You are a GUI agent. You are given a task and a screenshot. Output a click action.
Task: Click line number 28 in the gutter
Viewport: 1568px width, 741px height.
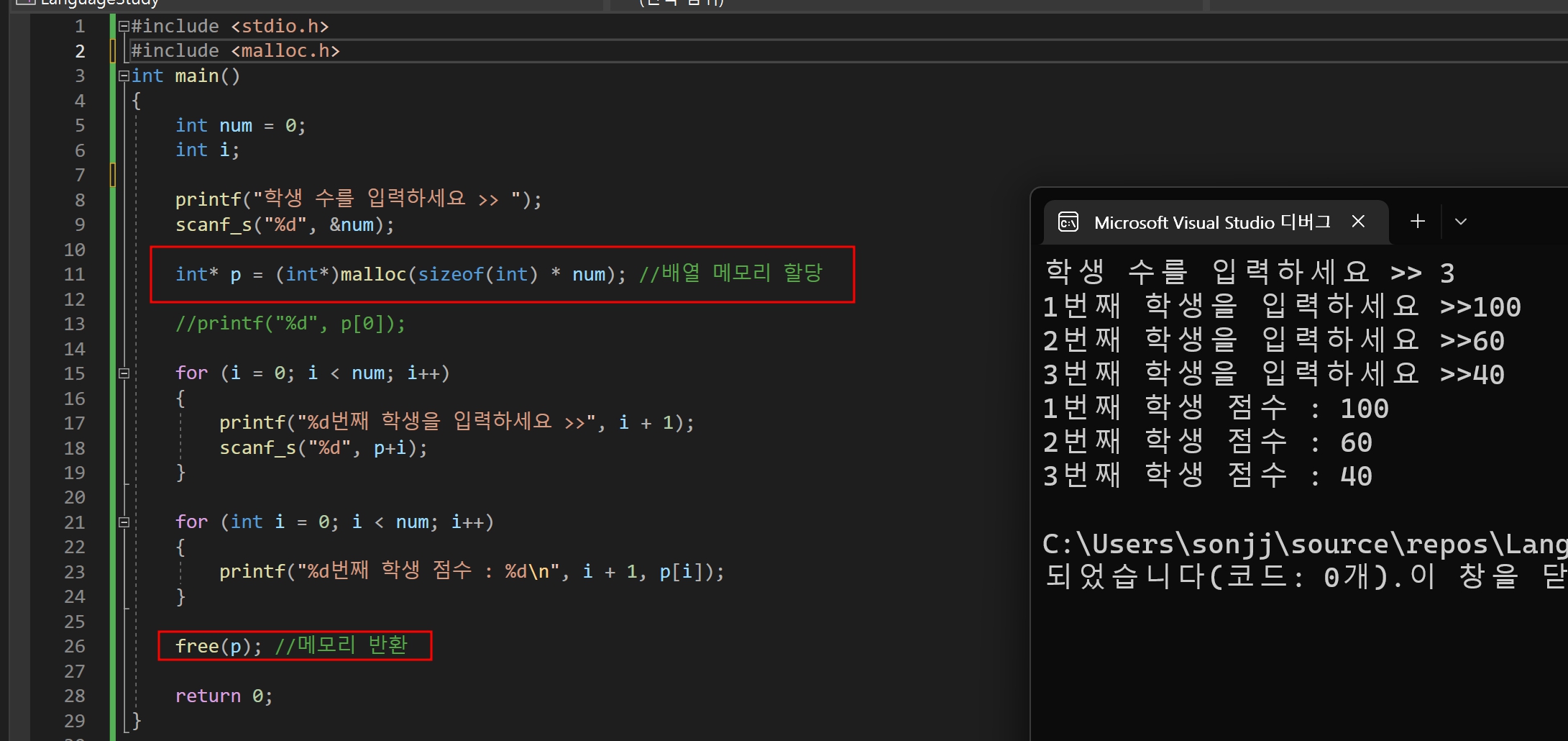(75, 696)
